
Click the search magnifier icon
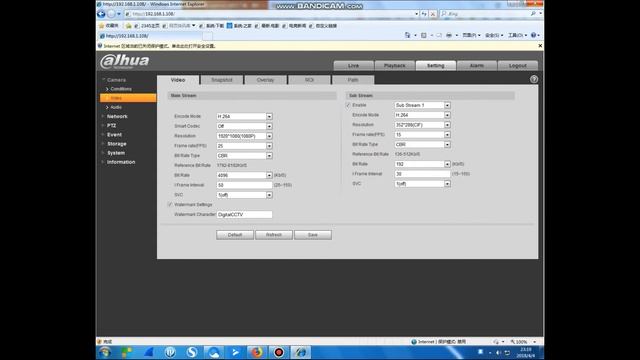(x=533, y=14)
